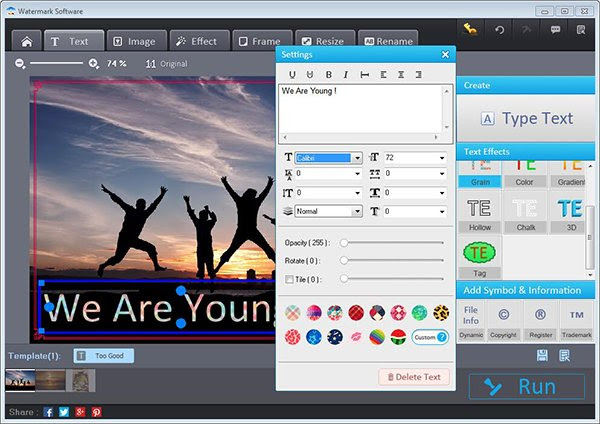Switch to the Frame tab
Screen dimensions: 600x424
coord(262,41)
